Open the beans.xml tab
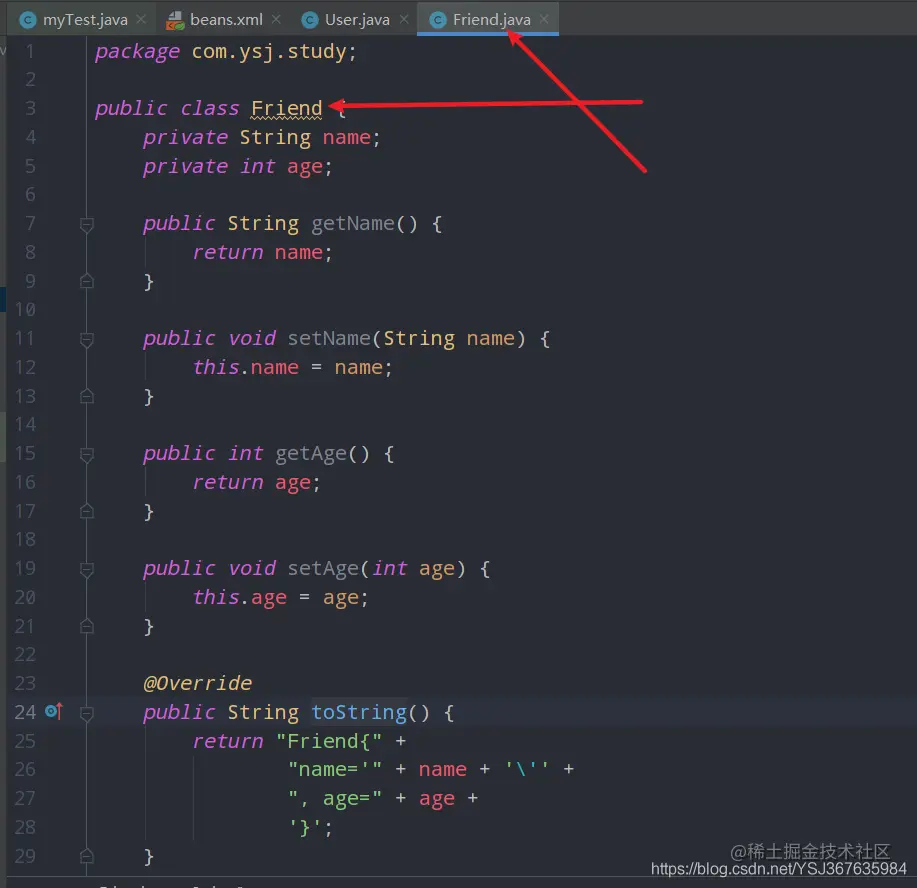This screenshot has height=888, width=917. pyautogui.click(x=226, y=20)
